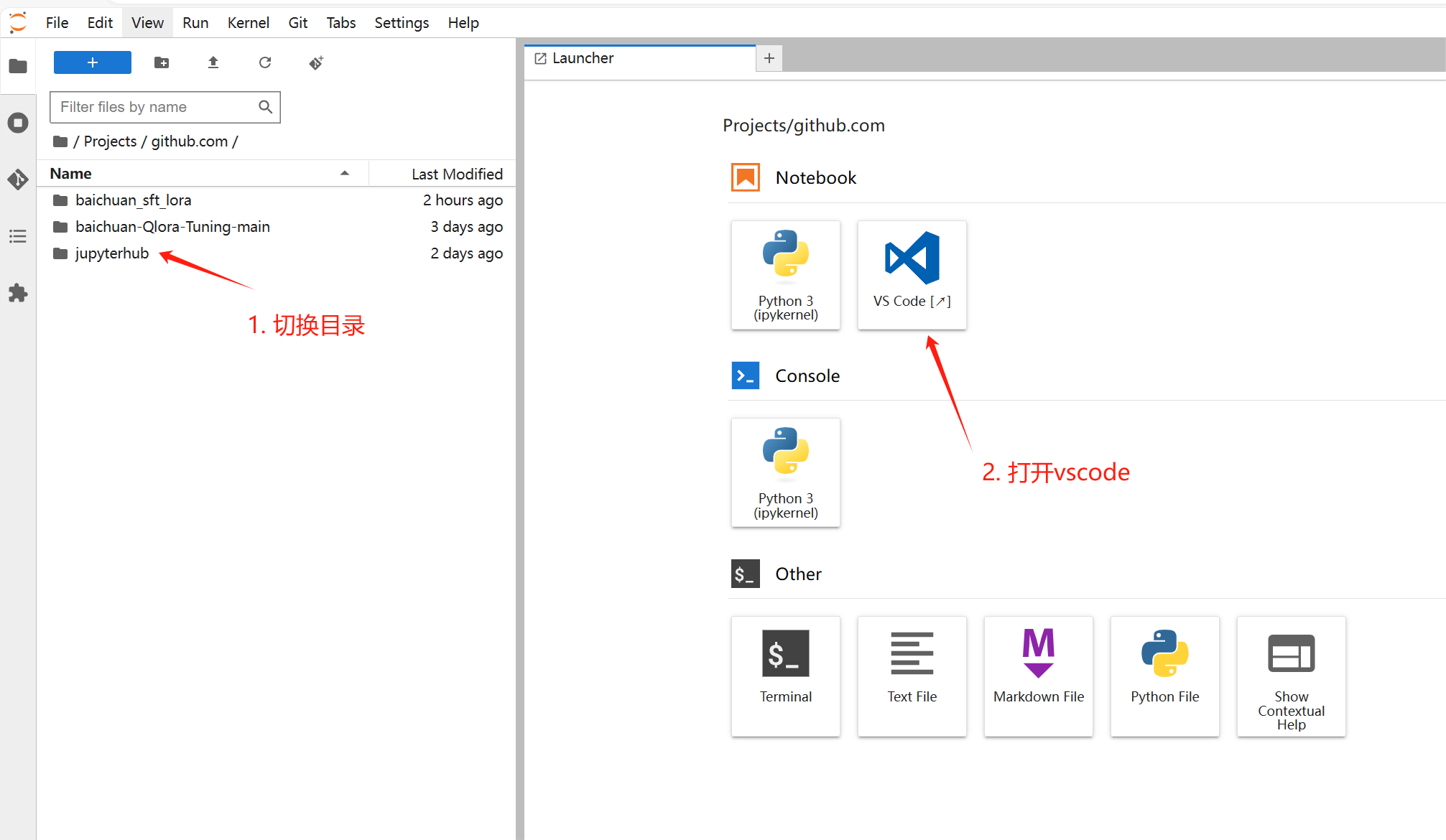1446x840 pixels.
Task: Launch VS Code from the launcher
Action: 912,274
